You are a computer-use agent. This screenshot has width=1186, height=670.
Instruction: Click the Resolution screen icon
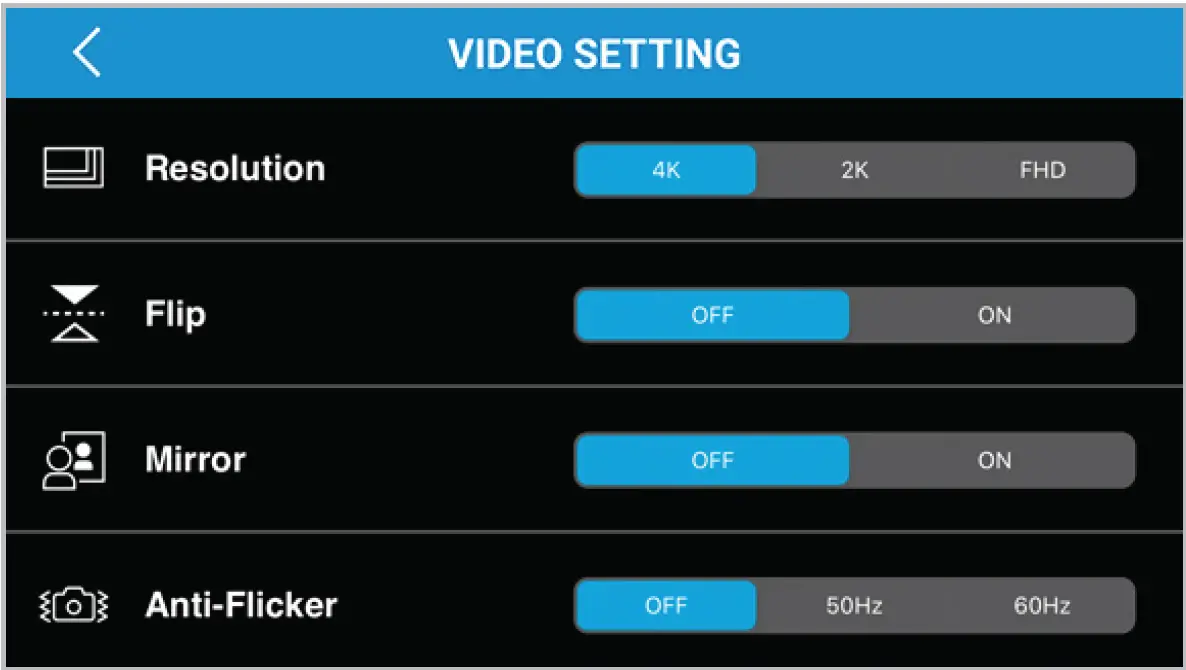pos(73,167)
